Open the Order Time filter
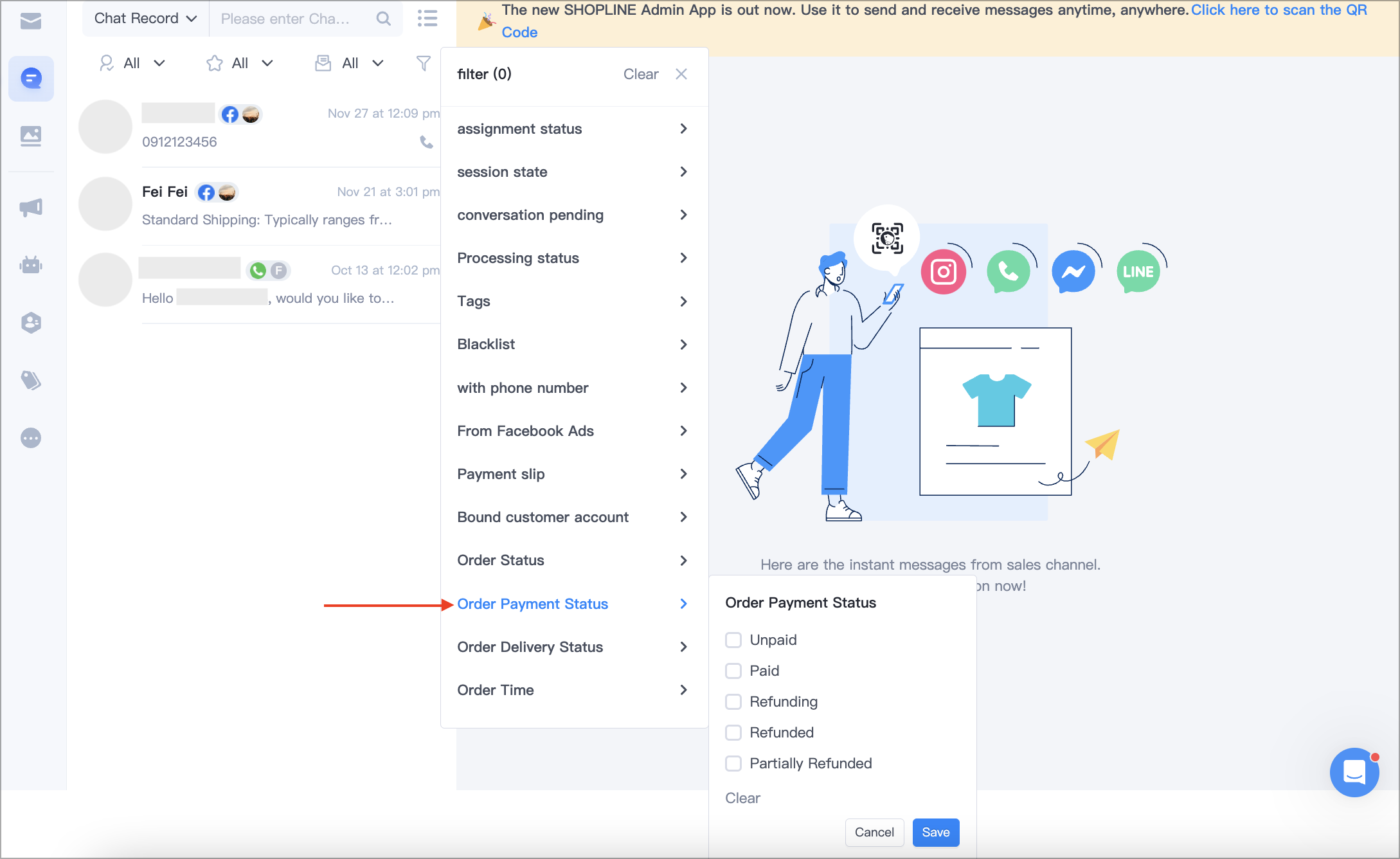The height and width of the screenshot is (859, 1400). tap(574, 690)
